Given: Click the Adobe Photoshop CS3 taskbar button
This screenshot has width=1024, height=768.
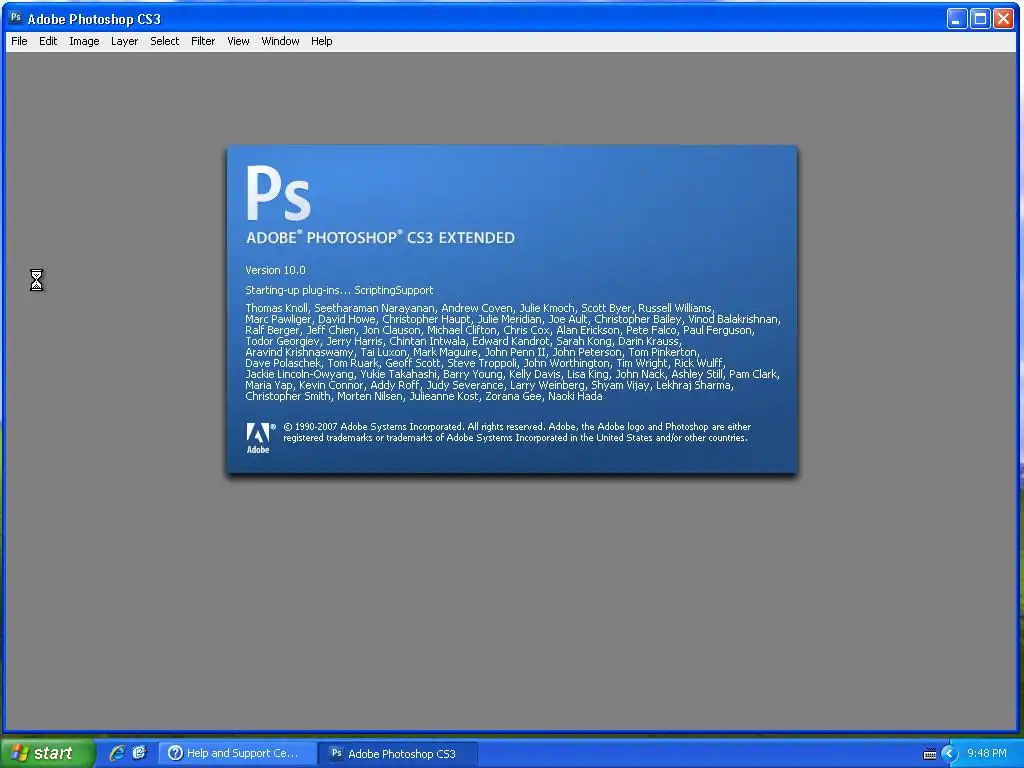Looking at the screenshot, I should 398,753.
